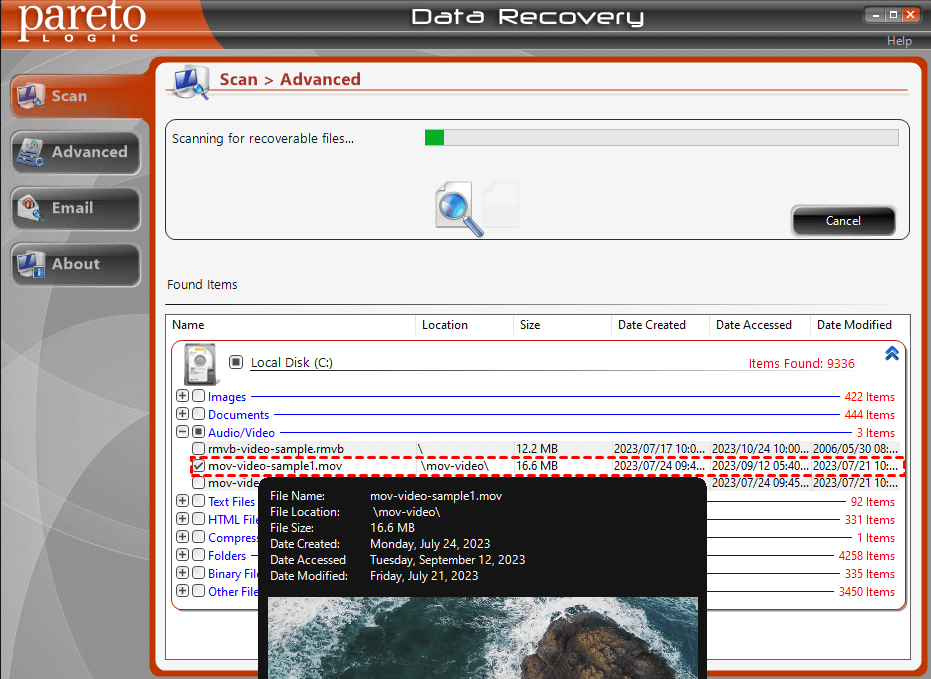931x679 pixels.
Task: Uncheck the mov-video-sample1.mov file checkbox
Action: 198,466
